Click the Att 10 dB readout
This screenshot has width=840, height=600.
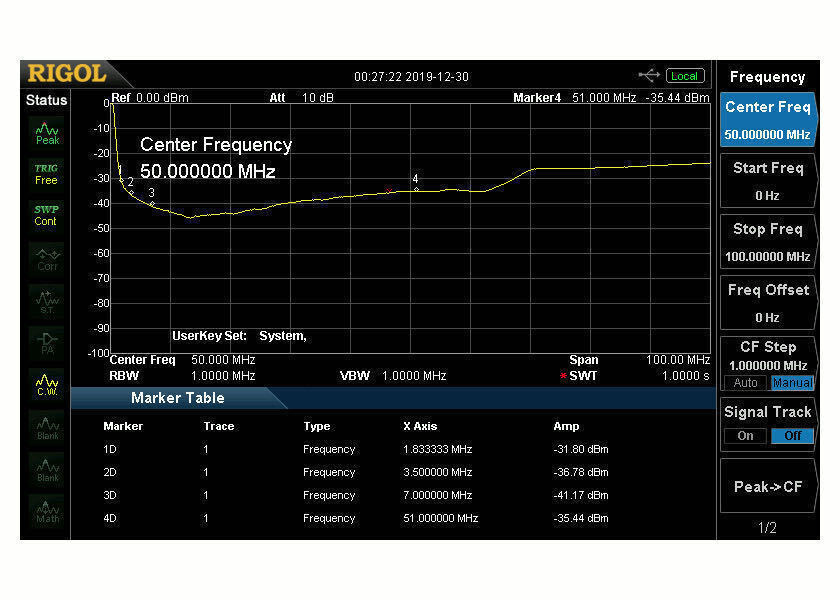[301, 98]
